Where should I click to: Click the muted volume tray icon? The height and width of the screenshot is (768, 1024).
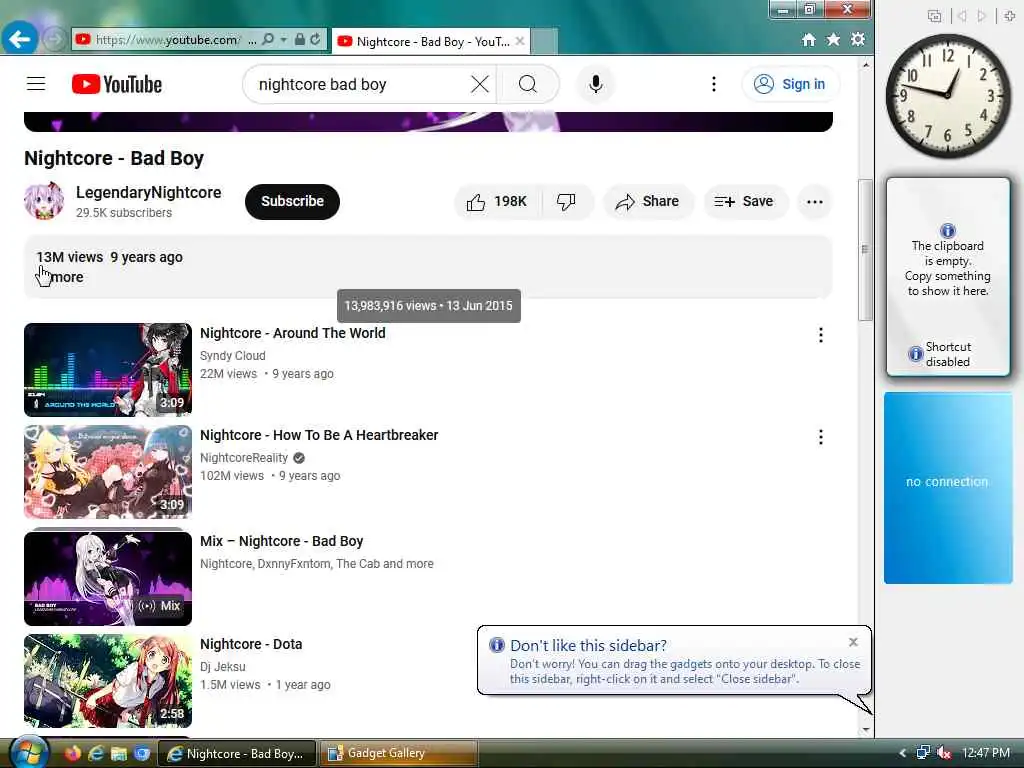[x=944, y=753]
